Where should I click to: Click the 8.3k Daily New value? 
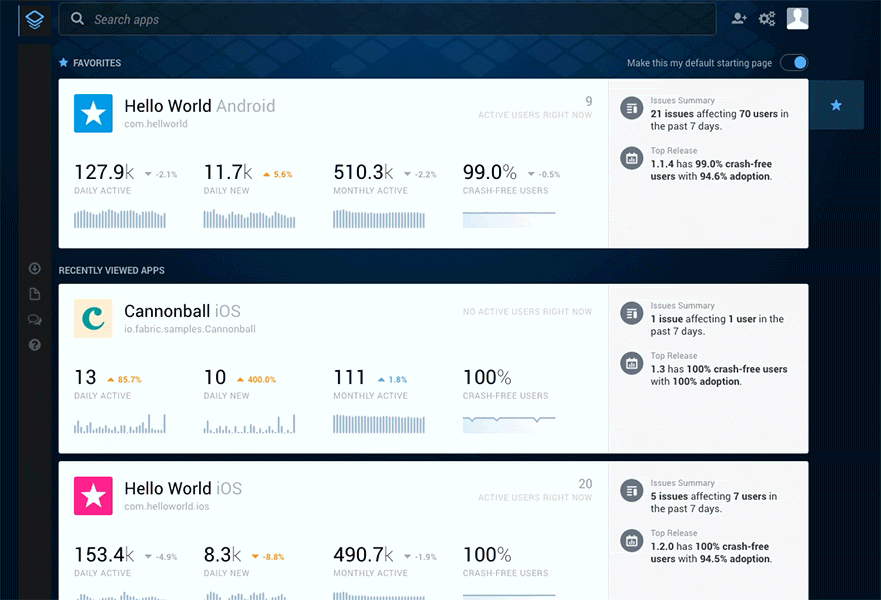222,554
